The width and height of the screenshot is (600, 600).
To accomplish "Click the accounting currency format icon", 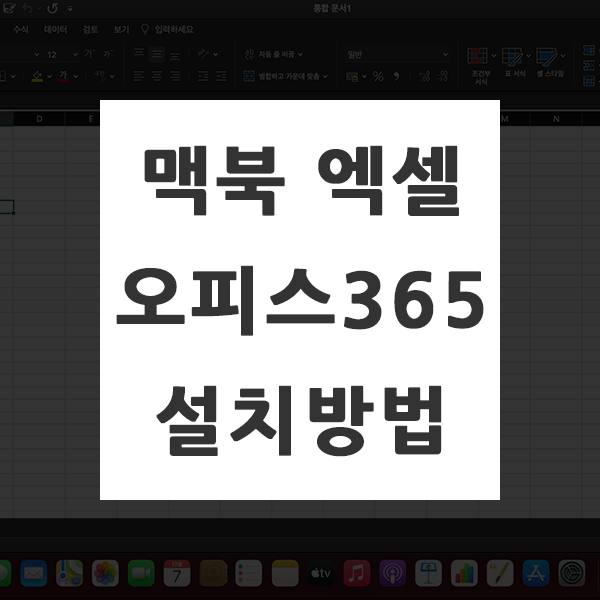I will click(x=352, y=77).
